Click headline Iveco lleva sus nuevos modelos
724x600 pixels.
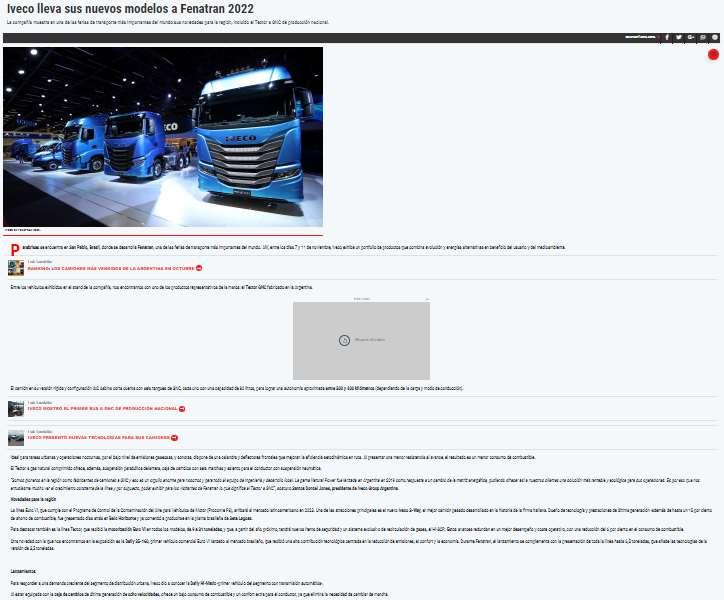[130, 8]
